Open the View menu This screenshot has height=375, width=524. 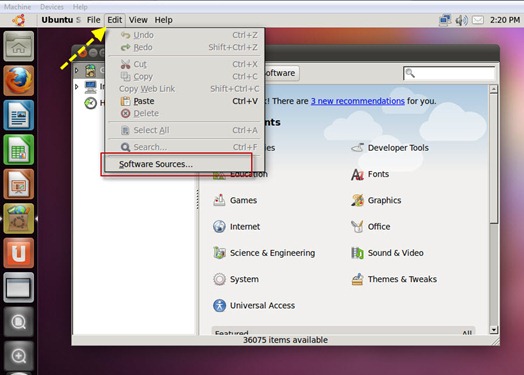pos(138,20)
